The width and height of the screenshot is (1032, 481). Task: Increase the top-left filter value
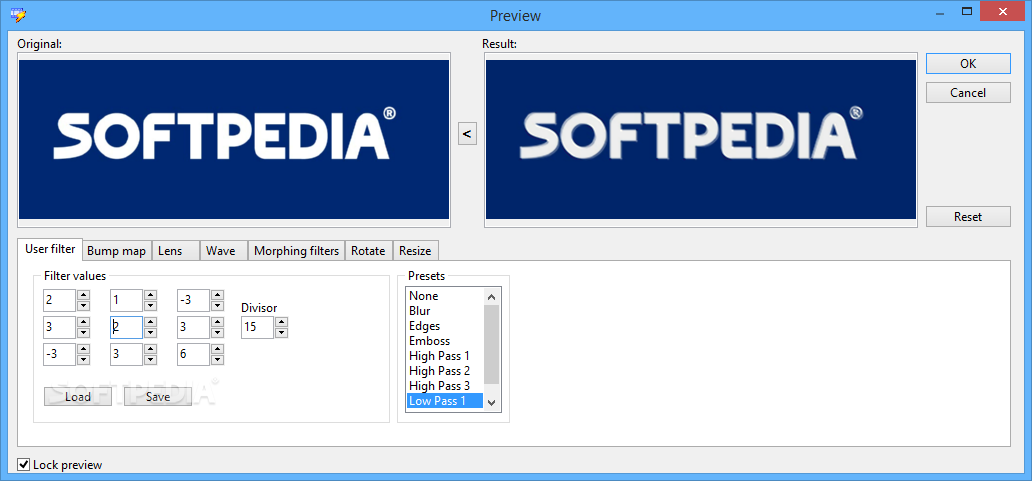84,295
